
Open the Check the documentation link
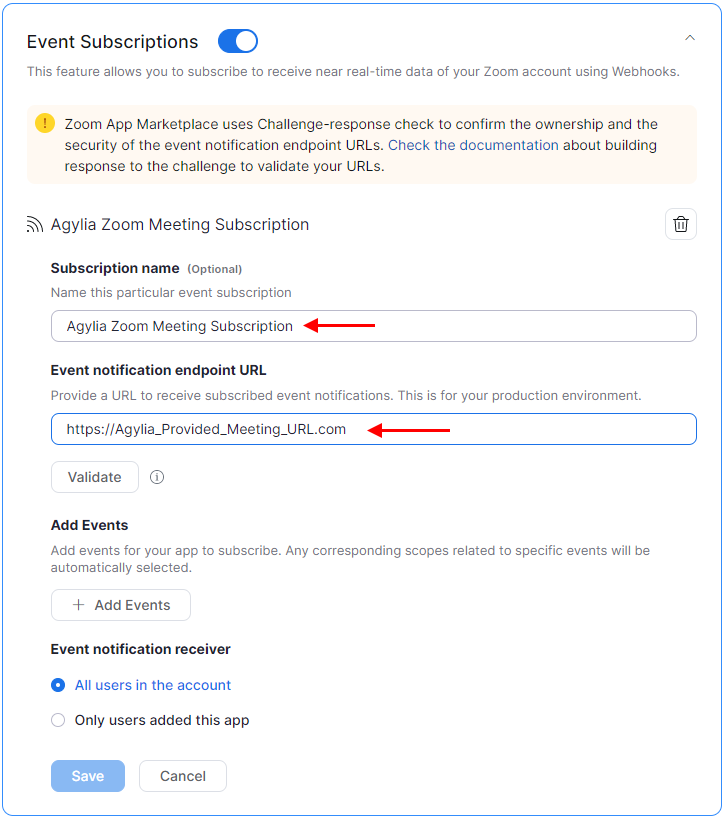[473, 145]
